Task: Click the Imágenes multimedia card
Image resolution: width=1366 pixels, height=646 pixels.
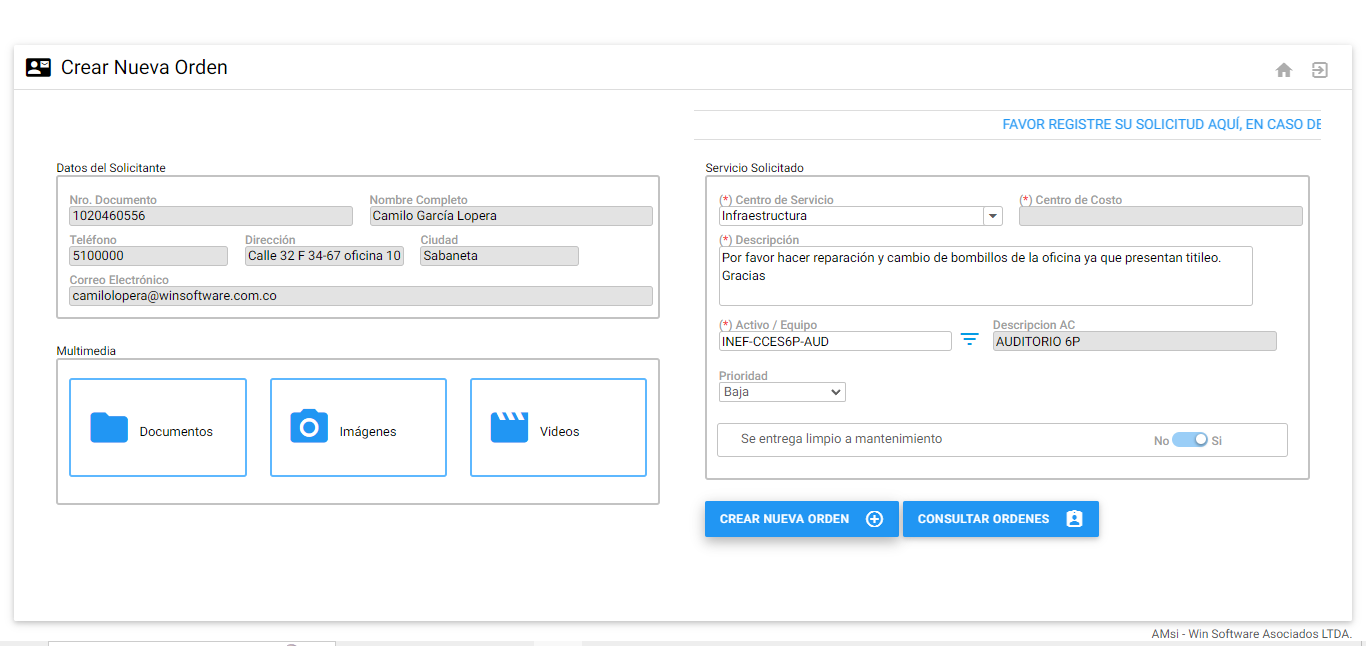Action: [x=358, y=428]
